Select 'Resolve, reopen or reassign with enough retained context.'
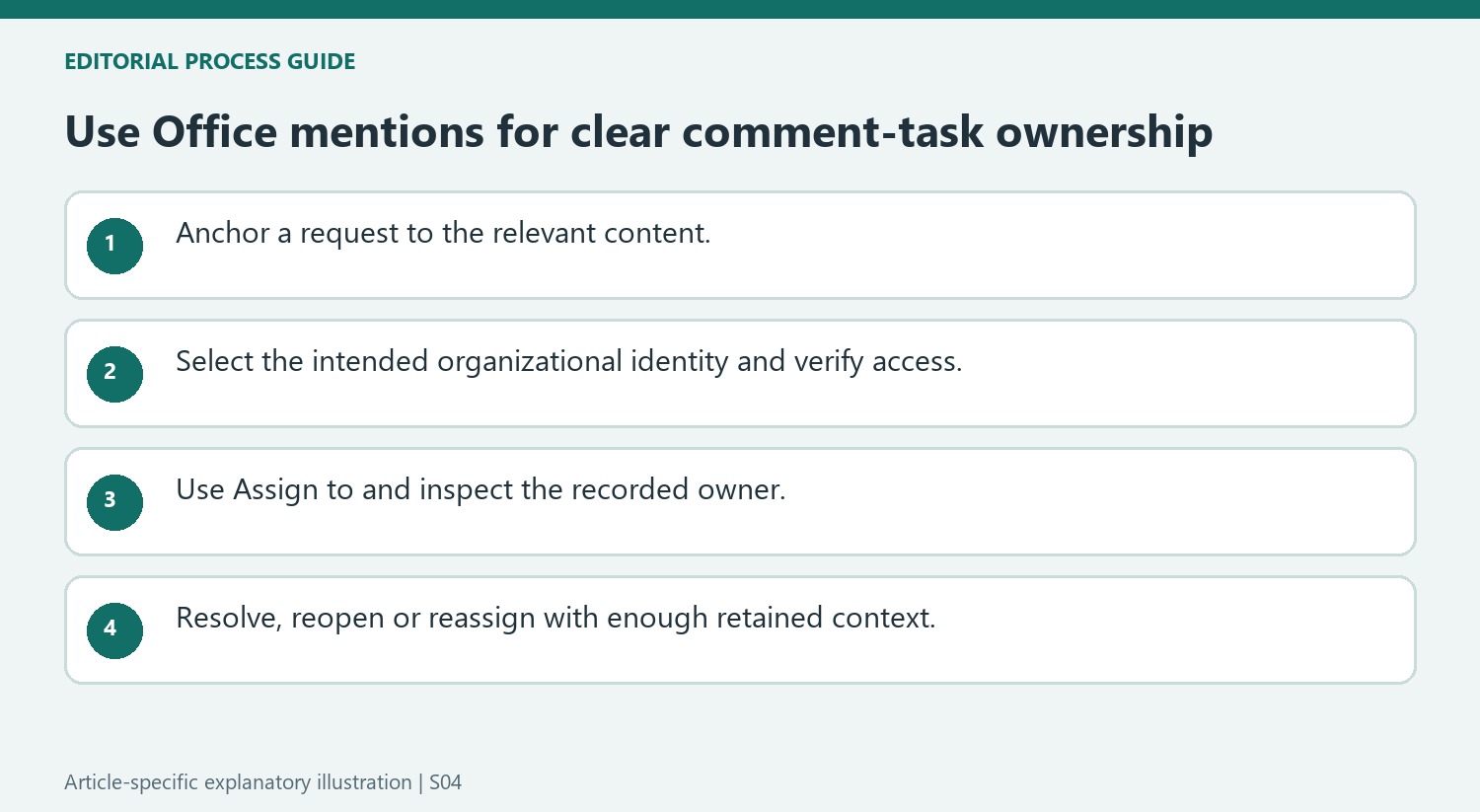The height and width of the screenshot is (812, 1480). point(555,619)
